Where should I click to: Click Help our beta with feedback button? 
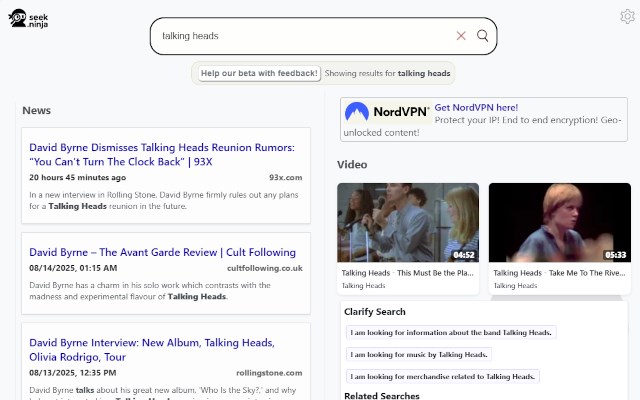[259, 73]
